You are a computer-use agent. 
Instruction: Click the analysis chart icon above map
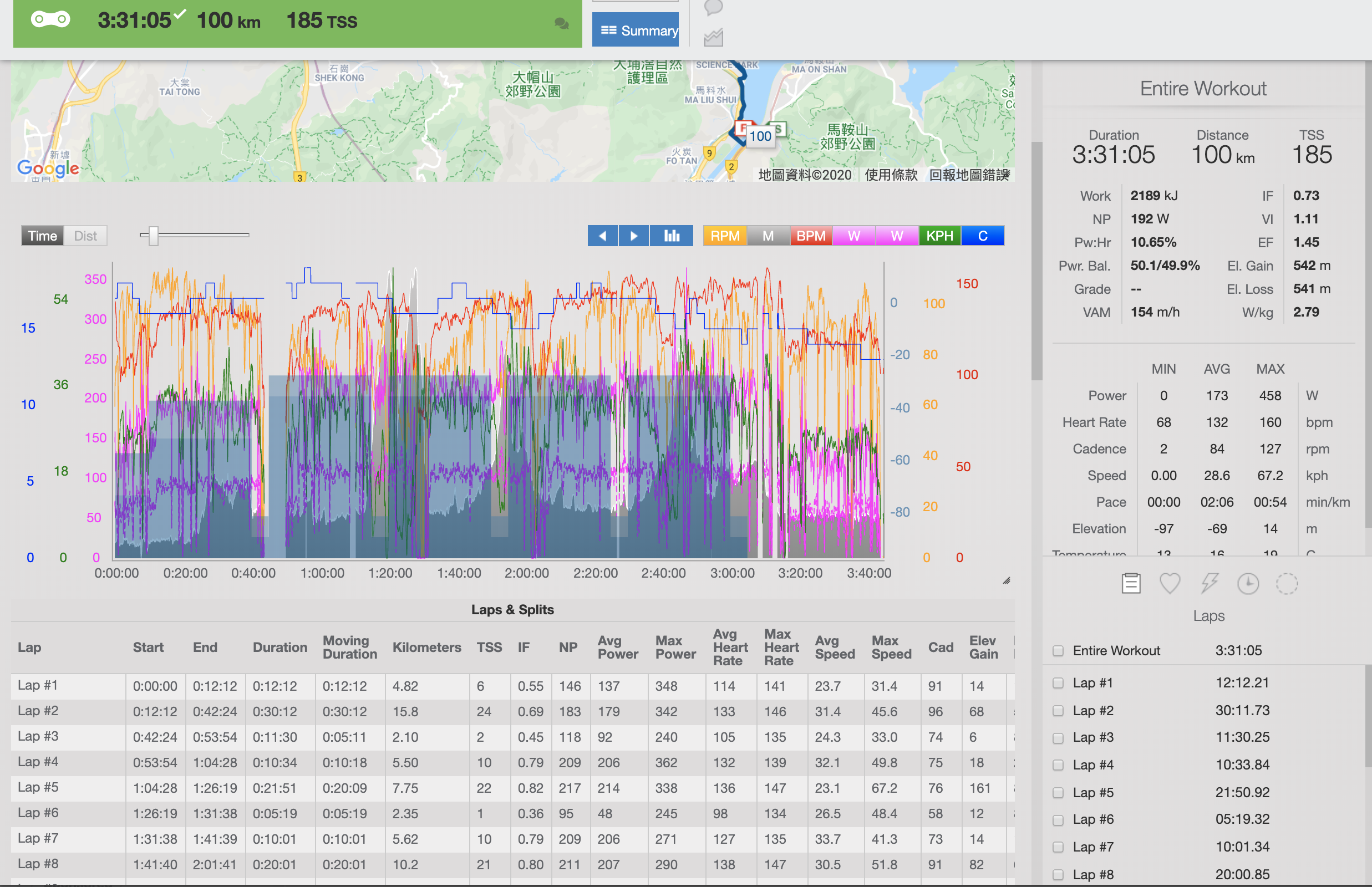pos(713,38)
